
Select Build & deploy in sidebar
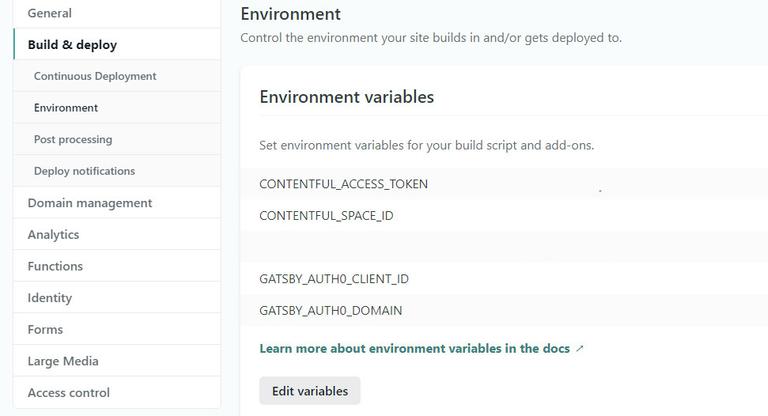coord(72,45)
